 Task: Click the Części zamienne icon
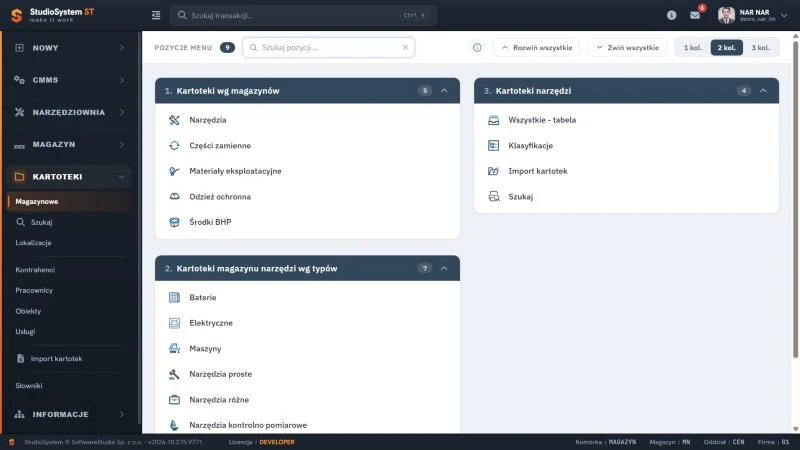pyautogui.click(x=174, y=145)
